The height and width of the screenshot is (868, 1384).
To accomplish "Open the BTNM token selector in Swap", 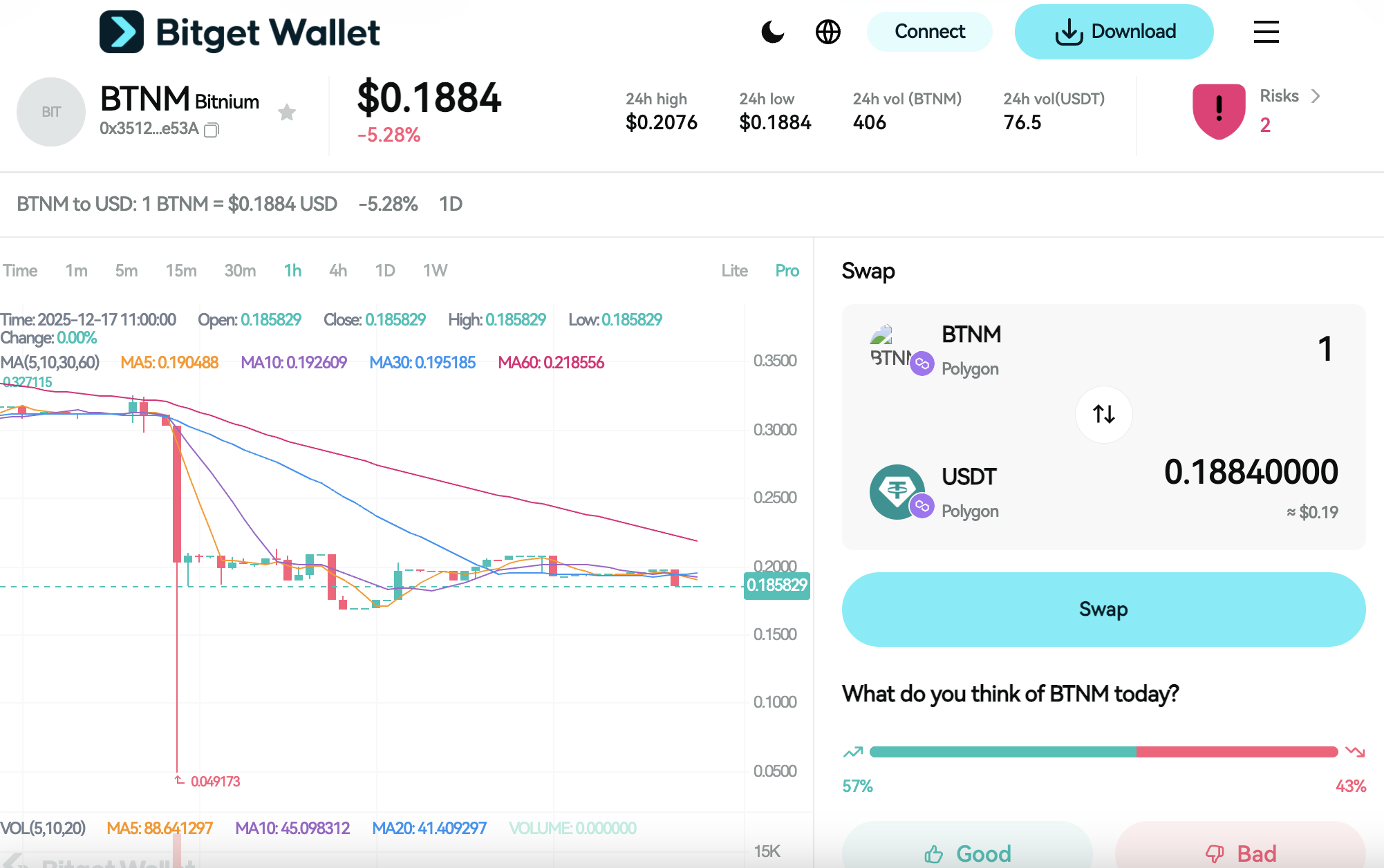I will coord(970,350).
